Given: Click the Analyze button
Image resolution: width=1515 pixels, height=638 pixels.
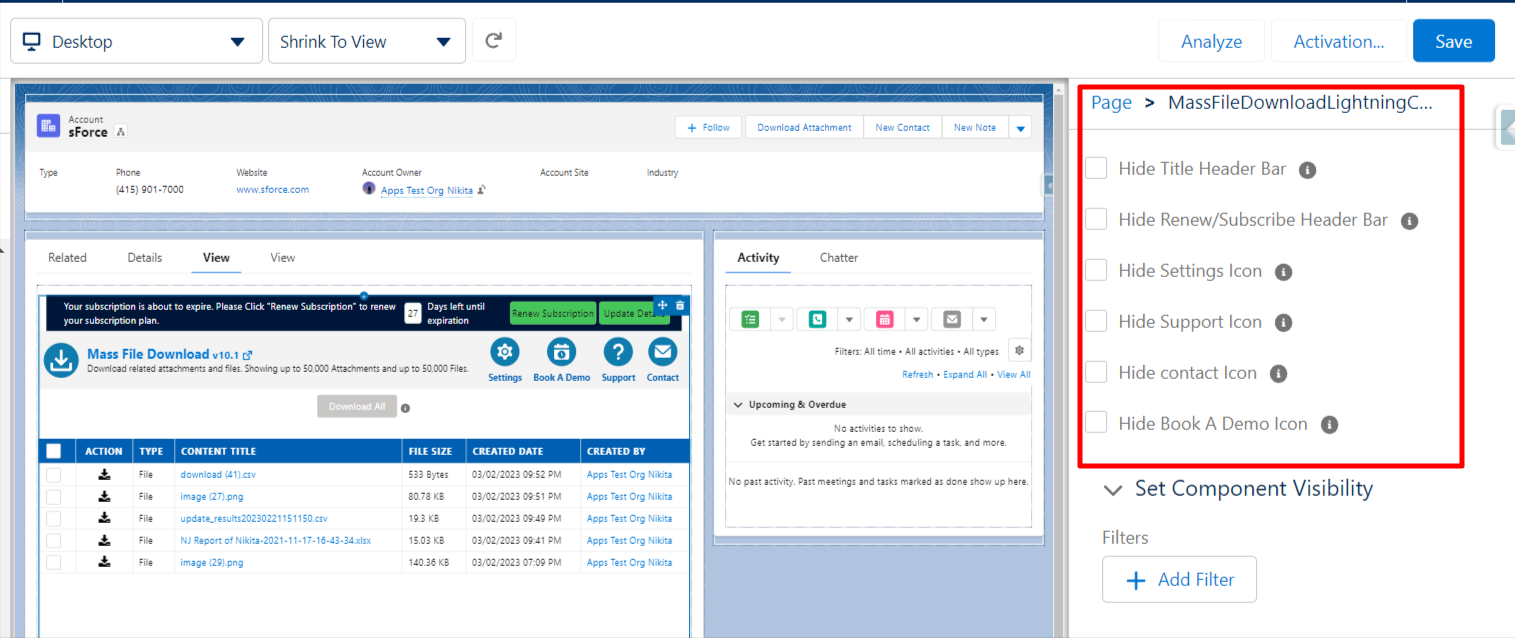Looking at the screenshot, I should coord(1211,41).
